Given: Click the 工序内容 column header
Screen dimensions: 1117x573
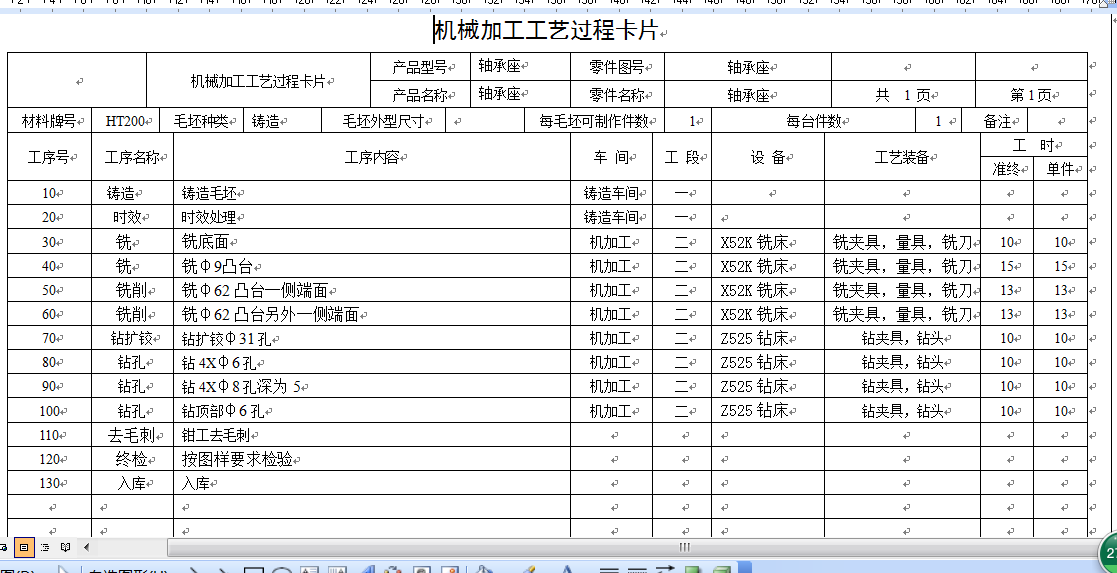Looking at the screenshot, I should point(372,157).
